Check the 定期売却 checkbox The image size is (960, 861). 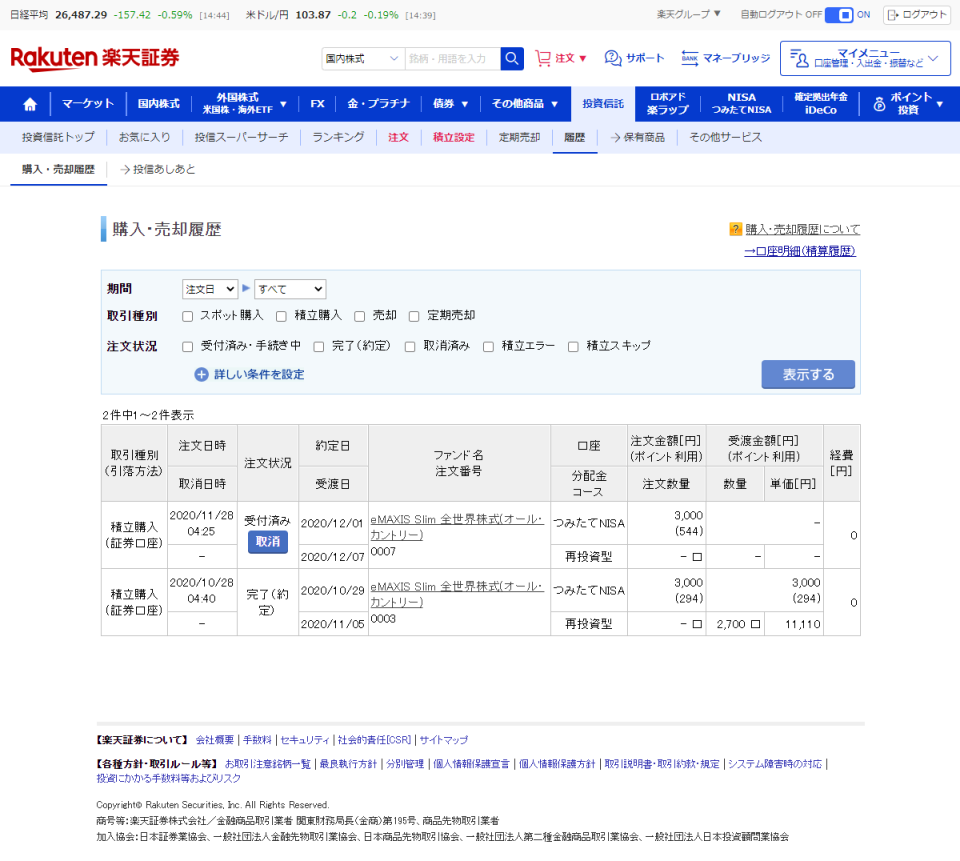414,316
